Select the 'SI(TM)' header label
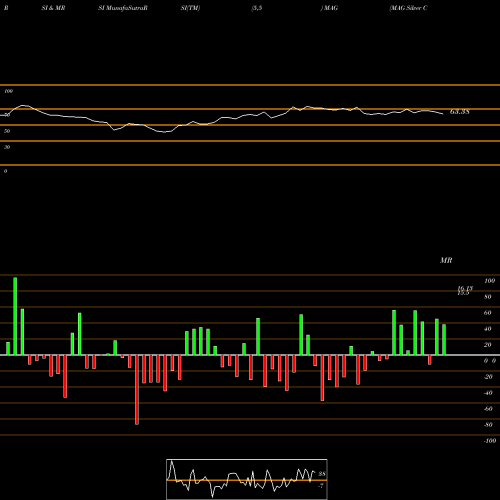Viewport: 500px width, 500px height. 190,8
